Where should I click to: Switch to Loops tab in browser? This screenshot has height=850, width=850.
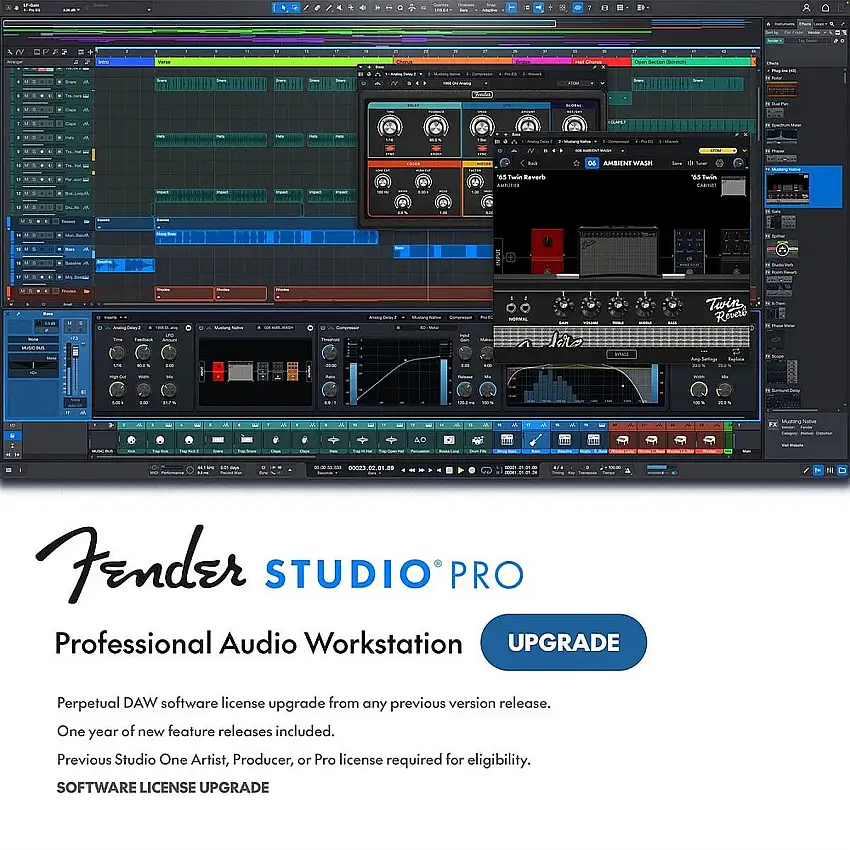820,24
